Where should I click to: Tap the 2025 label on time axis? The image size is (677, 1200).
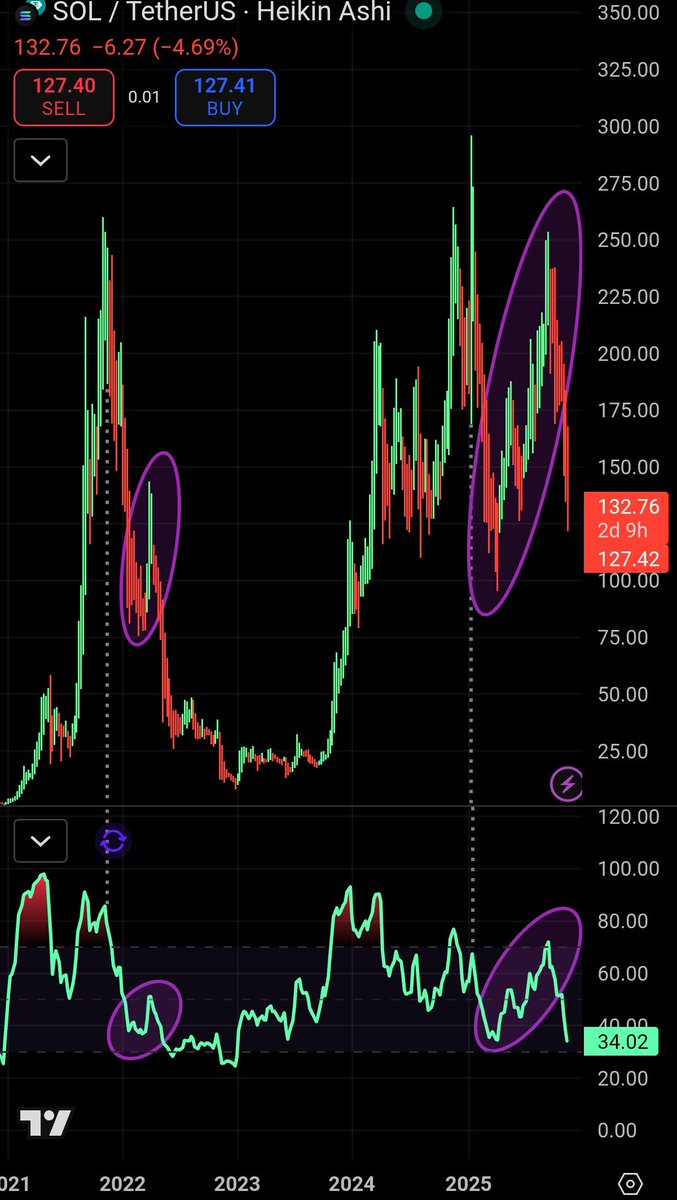point(469,1184)
